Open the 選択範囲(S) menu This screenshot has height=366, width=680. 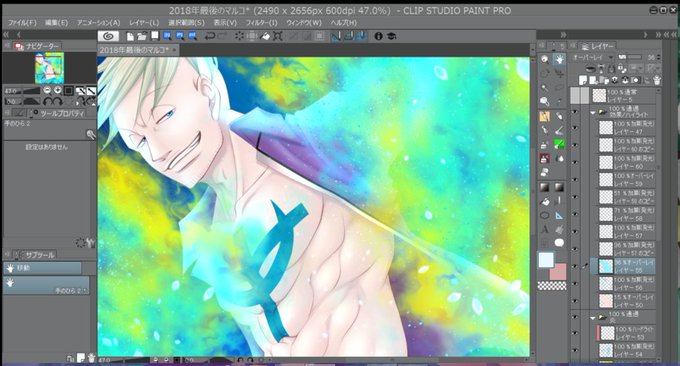pyautogui.click(x=186, y=23)
